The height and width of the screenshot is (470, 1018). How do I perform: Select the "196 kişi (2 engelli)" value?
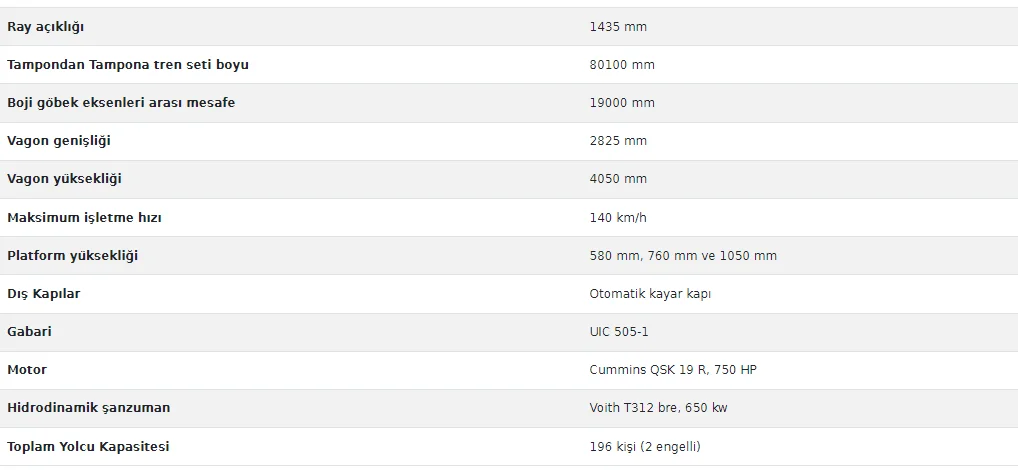pos(645,447)
